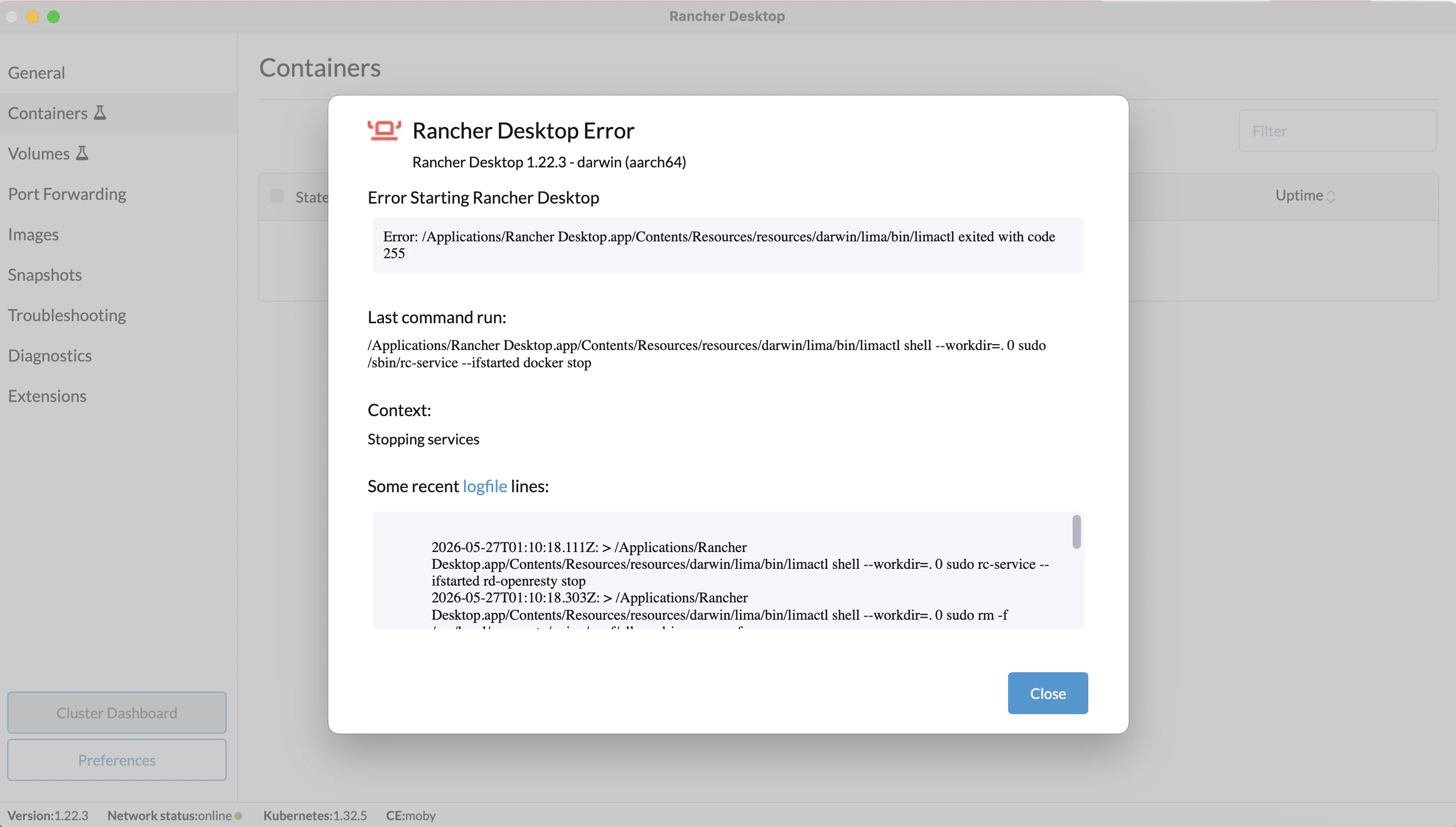This screenshot has height=827, width=1456.
Task: Close the Rancher Desktop Error dialog
Action: tap(1047, 693)
